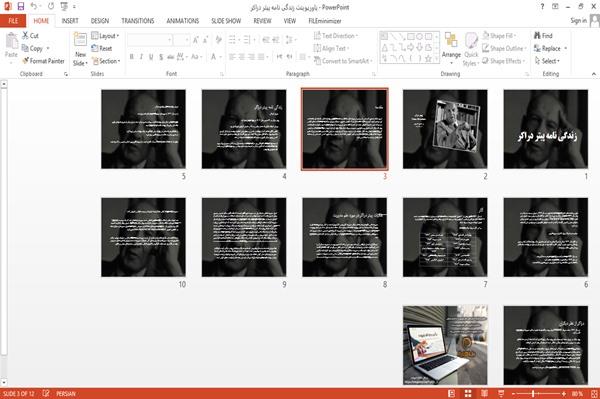Open the Align Text dropdown
Viewport: 600px width, 399px height.
(x=331, y=48)
